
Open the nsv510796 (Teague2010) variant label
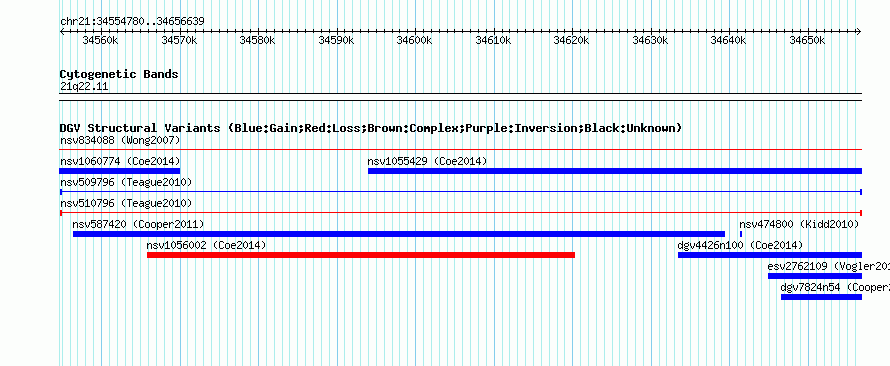click(126, 203)
